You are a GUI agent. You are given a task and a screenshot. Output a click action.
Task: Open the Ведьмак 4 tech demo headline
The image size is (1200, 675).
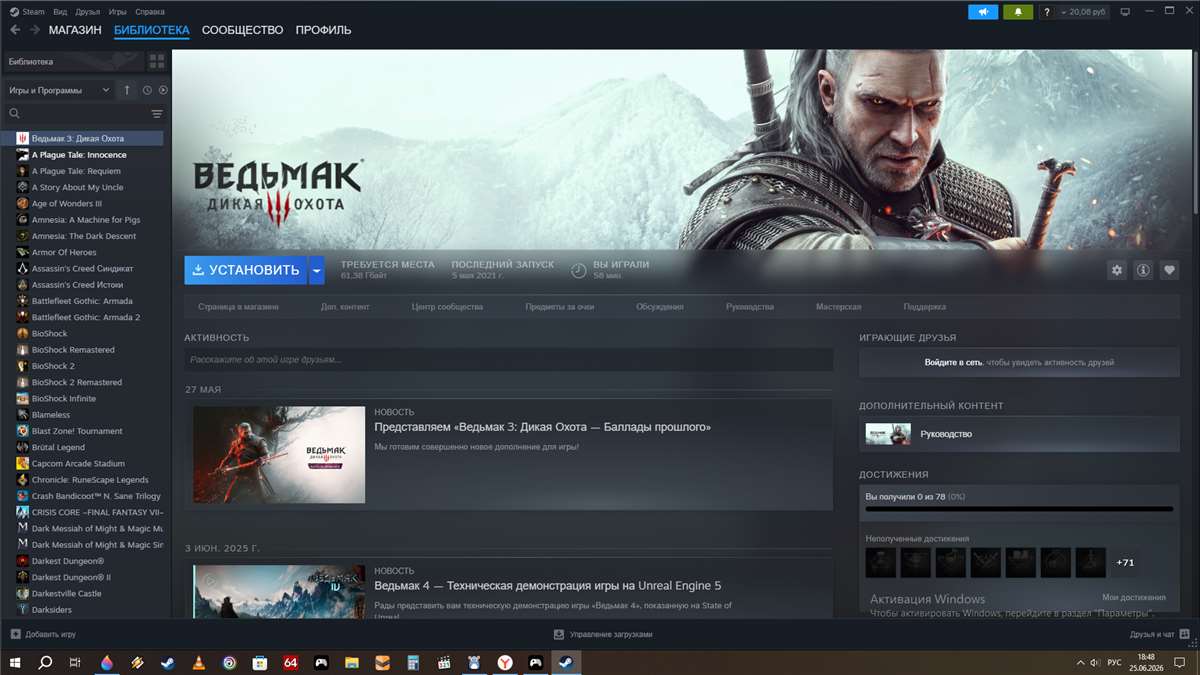point(547,586)
